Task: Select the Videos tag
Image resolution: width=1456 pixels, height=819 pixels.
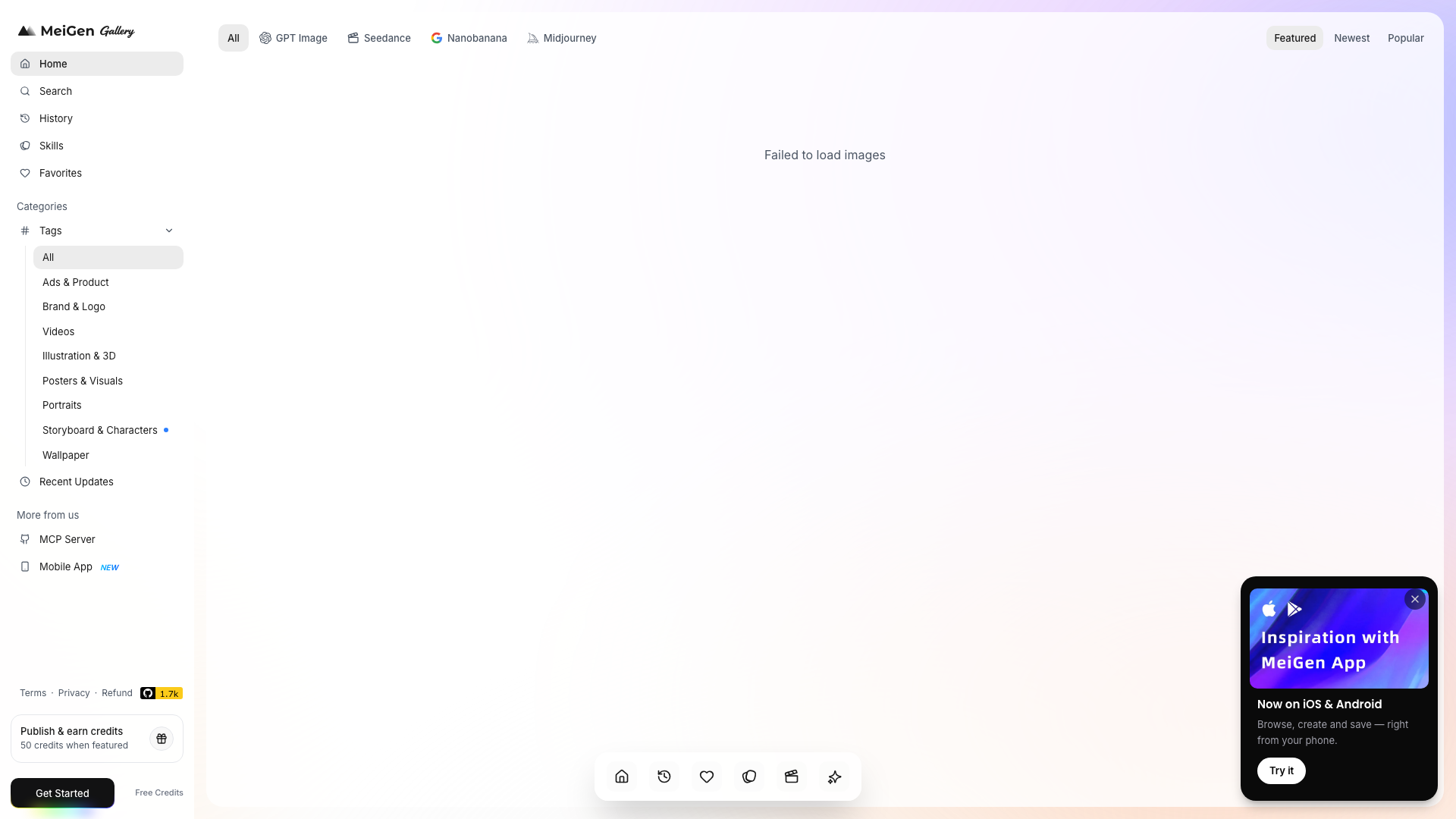Action: coord(108,331)
